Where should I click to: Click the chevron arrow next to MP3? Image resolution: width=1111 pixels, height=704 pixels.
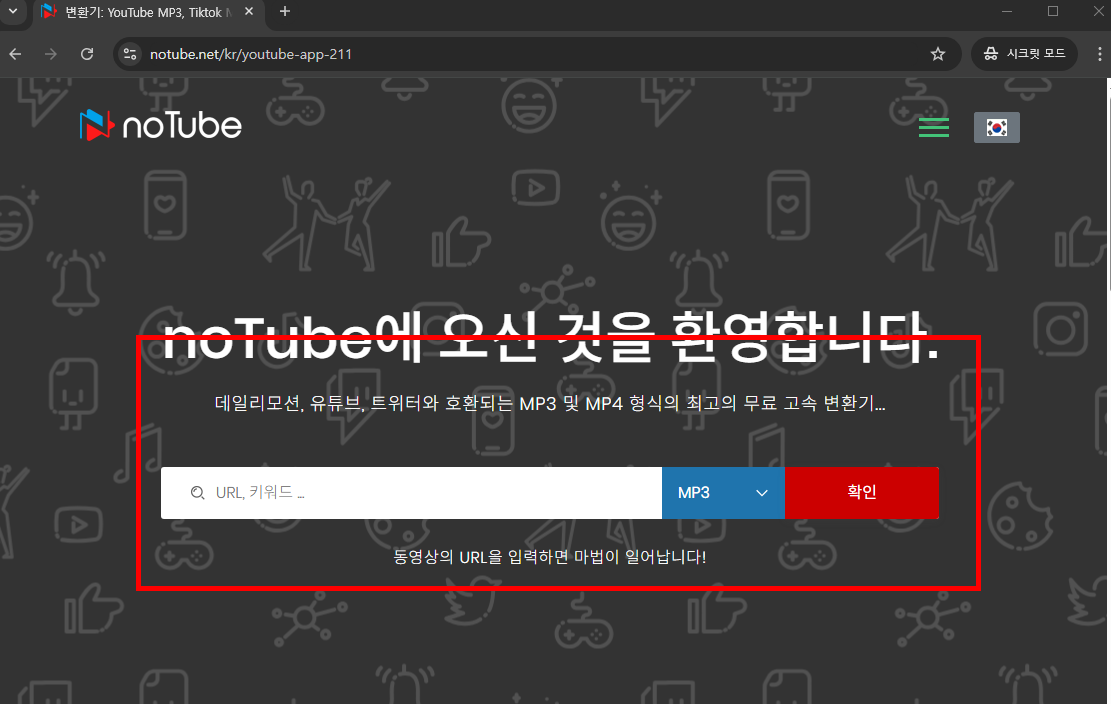click(x=761, y=493)
